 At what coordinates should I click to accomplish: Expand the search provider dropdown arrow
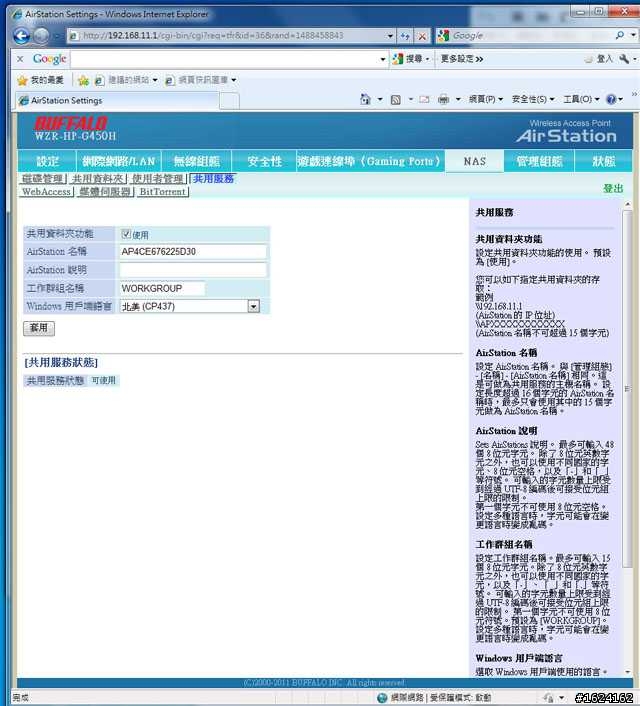(x=633, y=35)
